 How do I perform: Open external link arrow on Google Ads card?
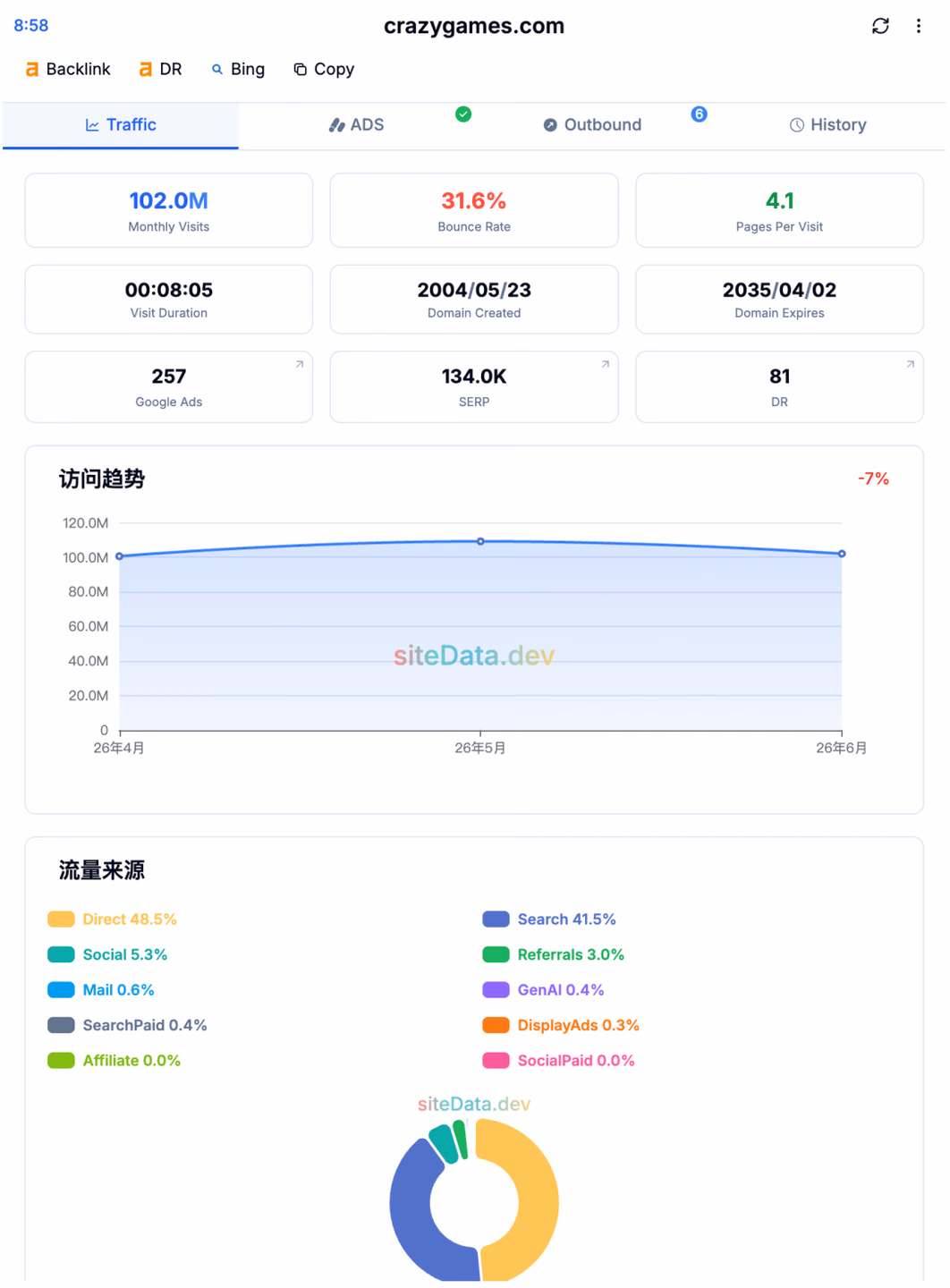point(300,364)
